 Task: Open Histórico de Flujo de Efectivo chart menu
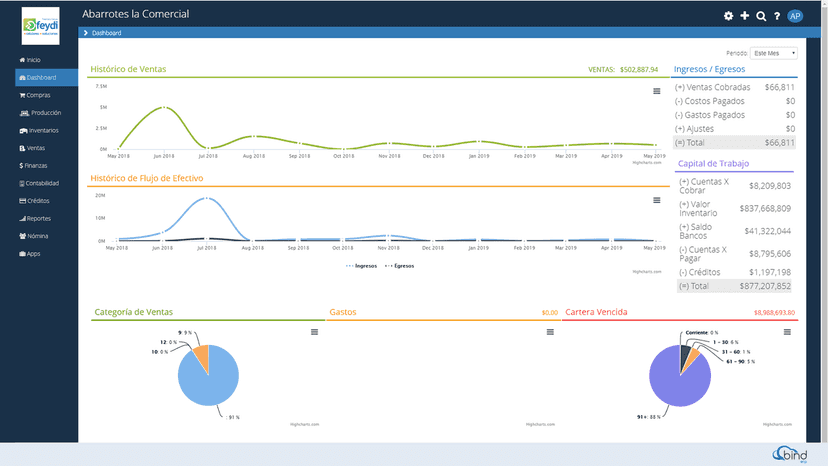click(x=656, y=200)
